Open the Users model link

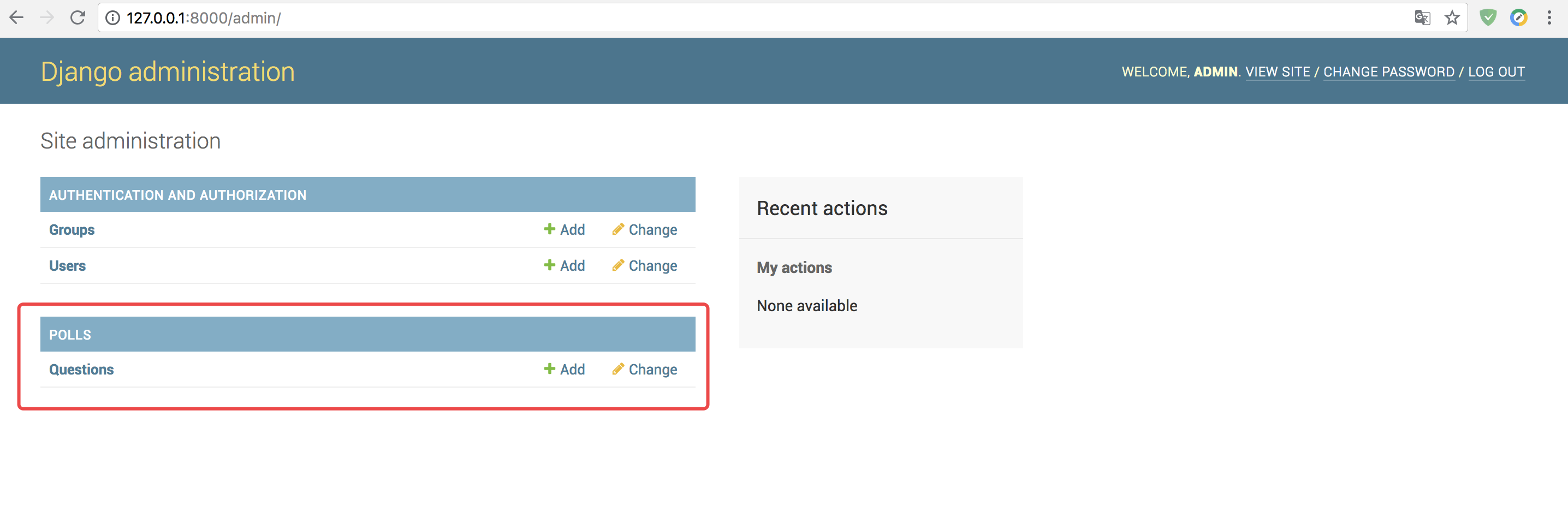click(68, 265)
